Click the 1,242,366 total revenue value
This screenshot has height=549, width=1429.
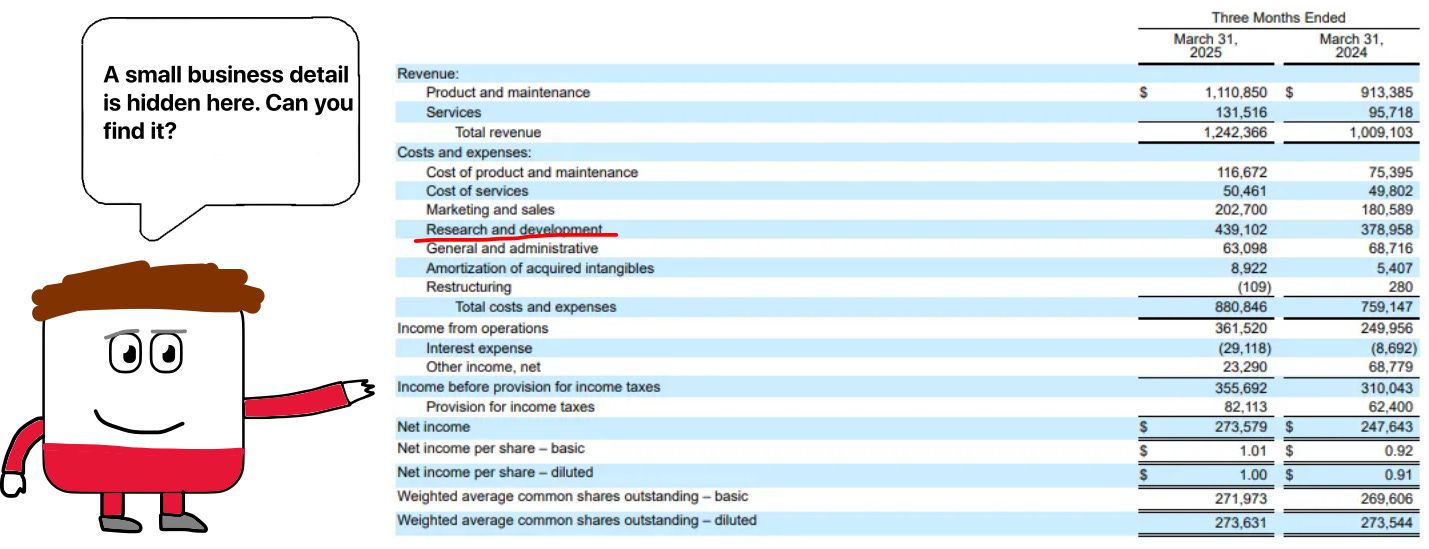point(1236,132)
